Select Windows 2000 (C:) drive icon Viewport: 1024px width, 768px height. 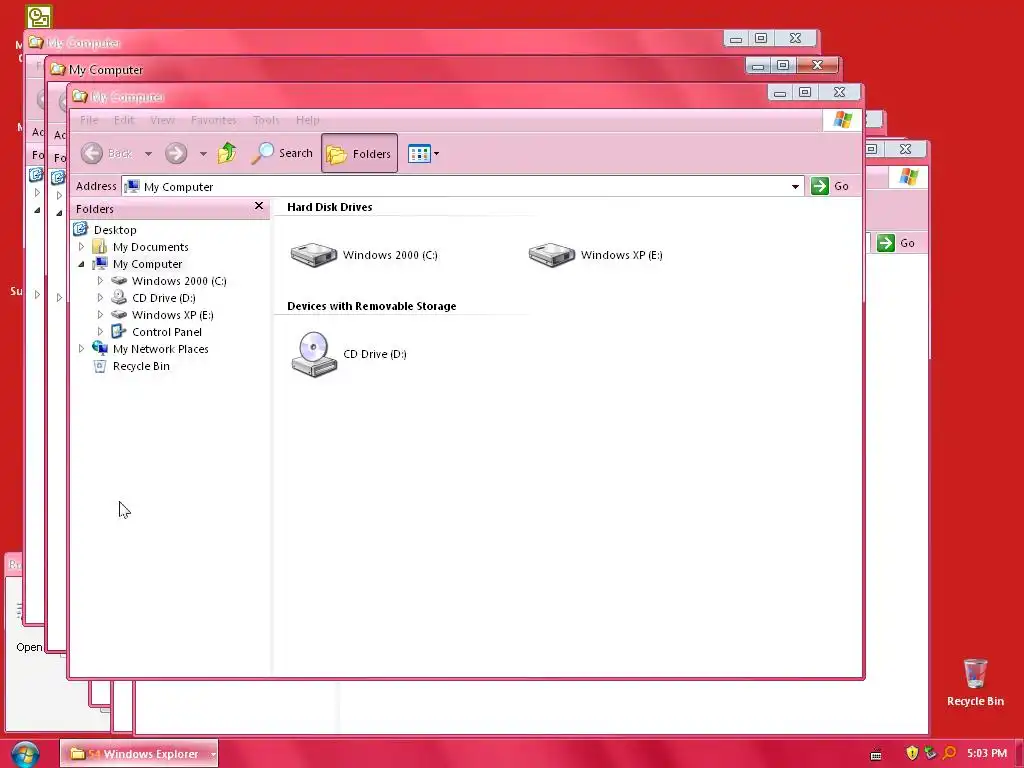(x=314, y=255)
